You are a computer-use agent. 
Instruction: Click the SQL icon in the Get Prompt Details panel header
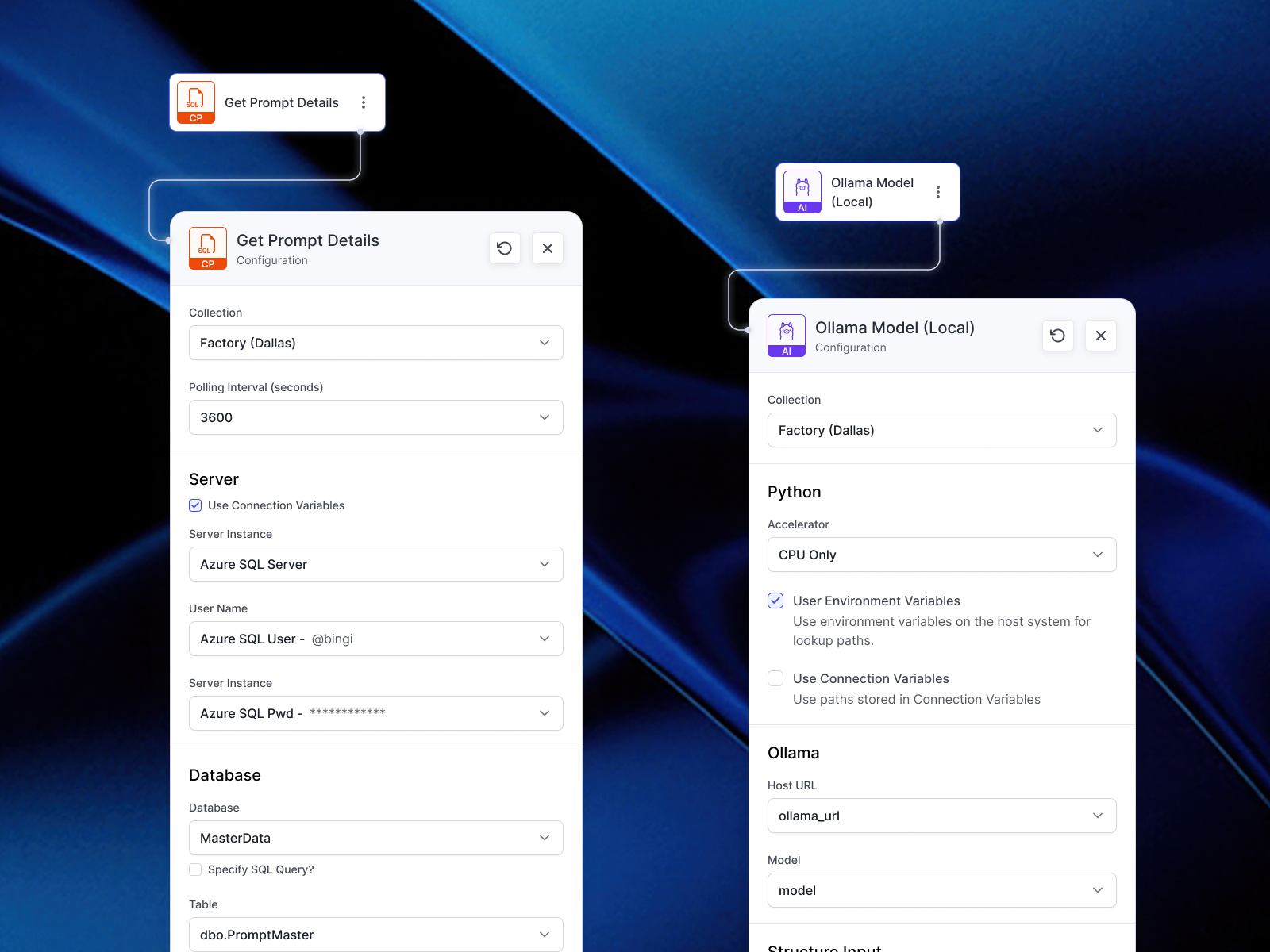click(208, 248)
